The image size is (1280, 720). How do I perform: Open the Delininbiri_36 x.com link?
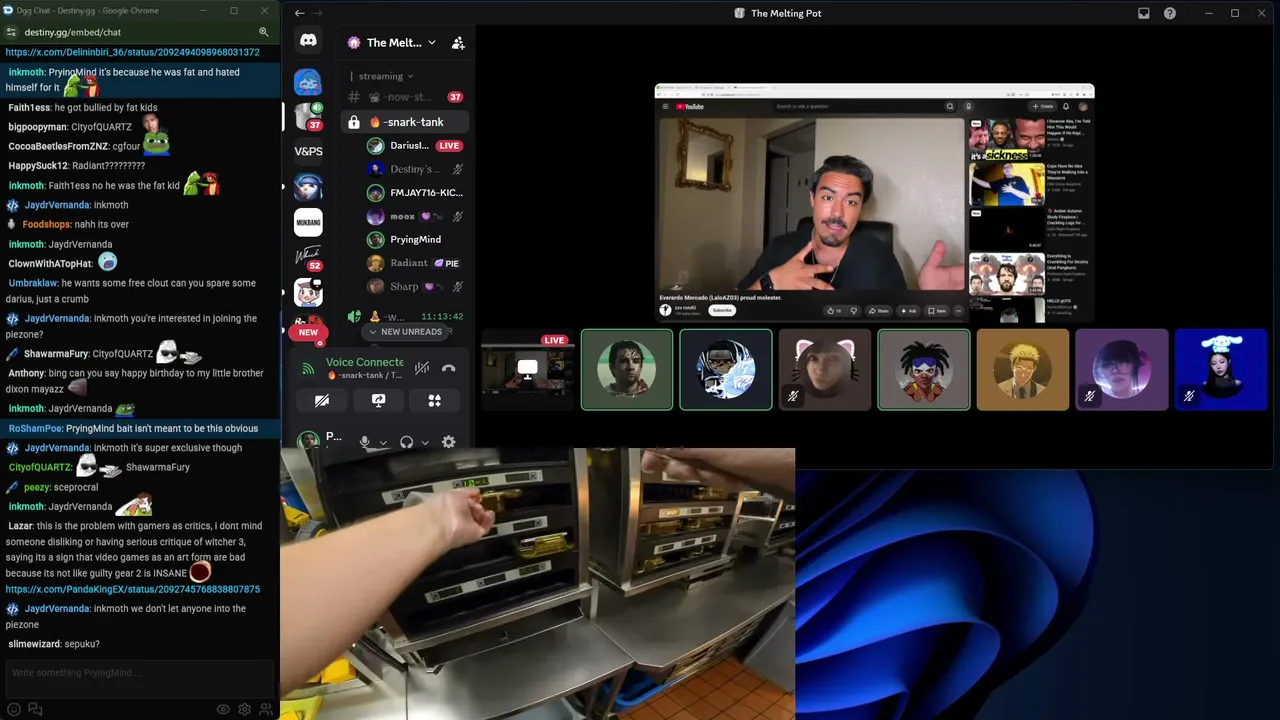click(x=133, y=52)
